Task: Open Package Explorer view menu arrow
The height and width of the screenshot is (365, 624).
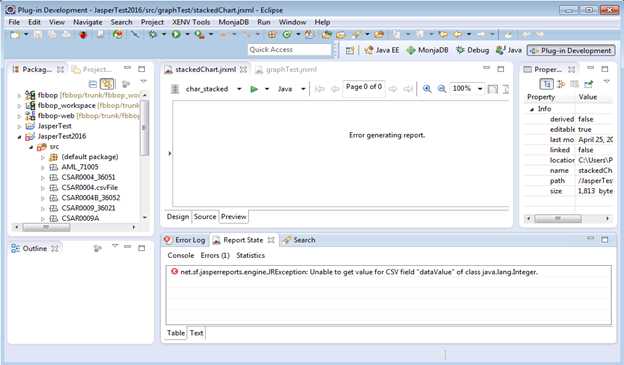Action: (143, 82)
